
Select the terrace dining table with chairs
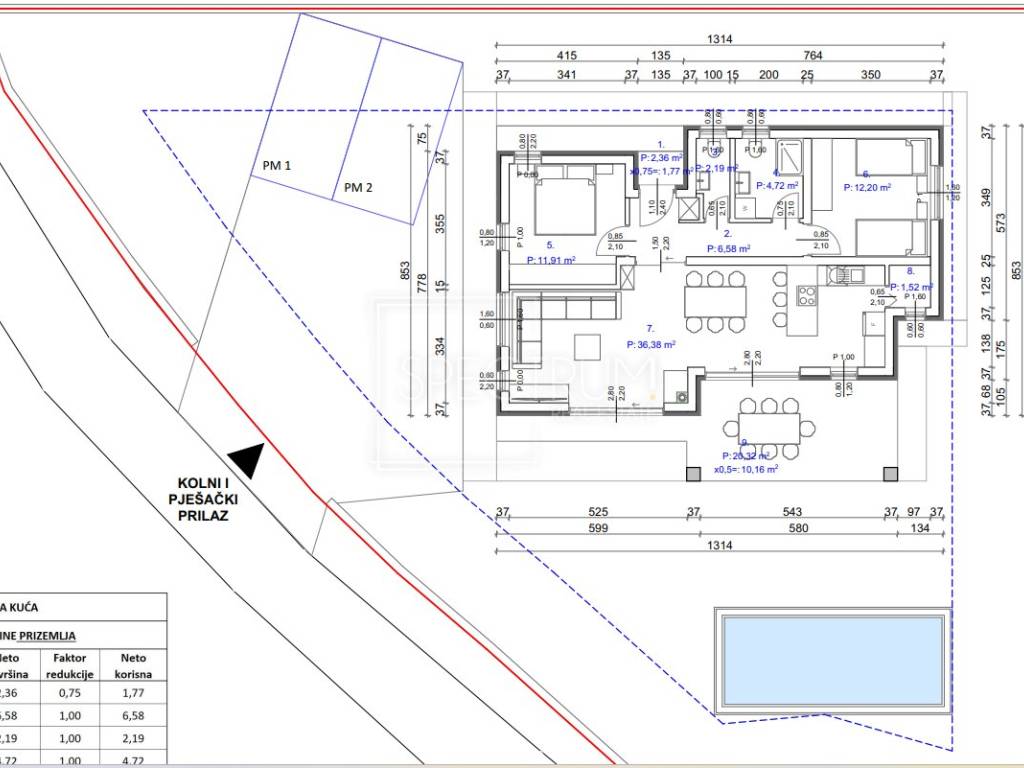[x=770, y=426]
